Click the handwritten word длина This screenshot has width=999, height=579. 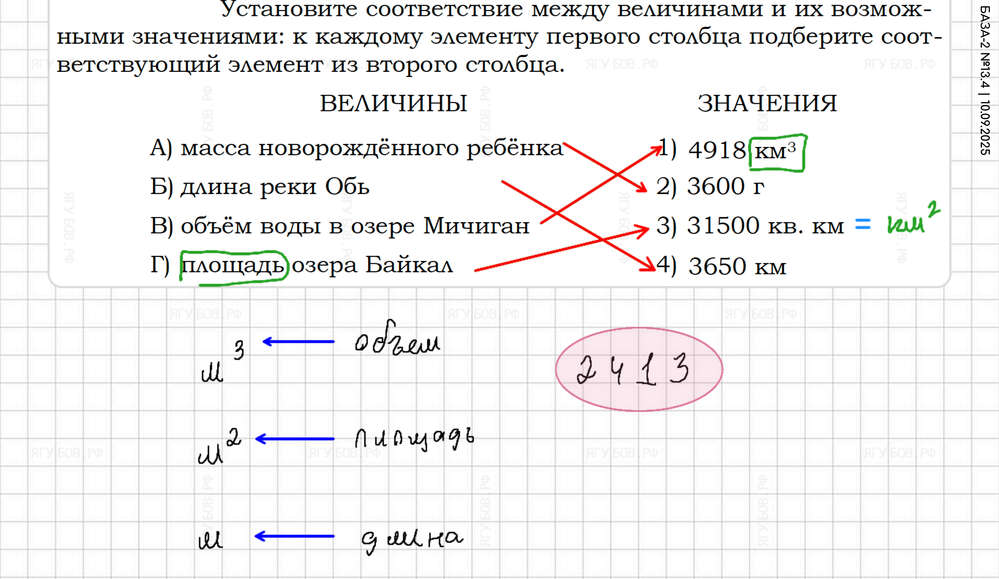(x=410, y=539)
